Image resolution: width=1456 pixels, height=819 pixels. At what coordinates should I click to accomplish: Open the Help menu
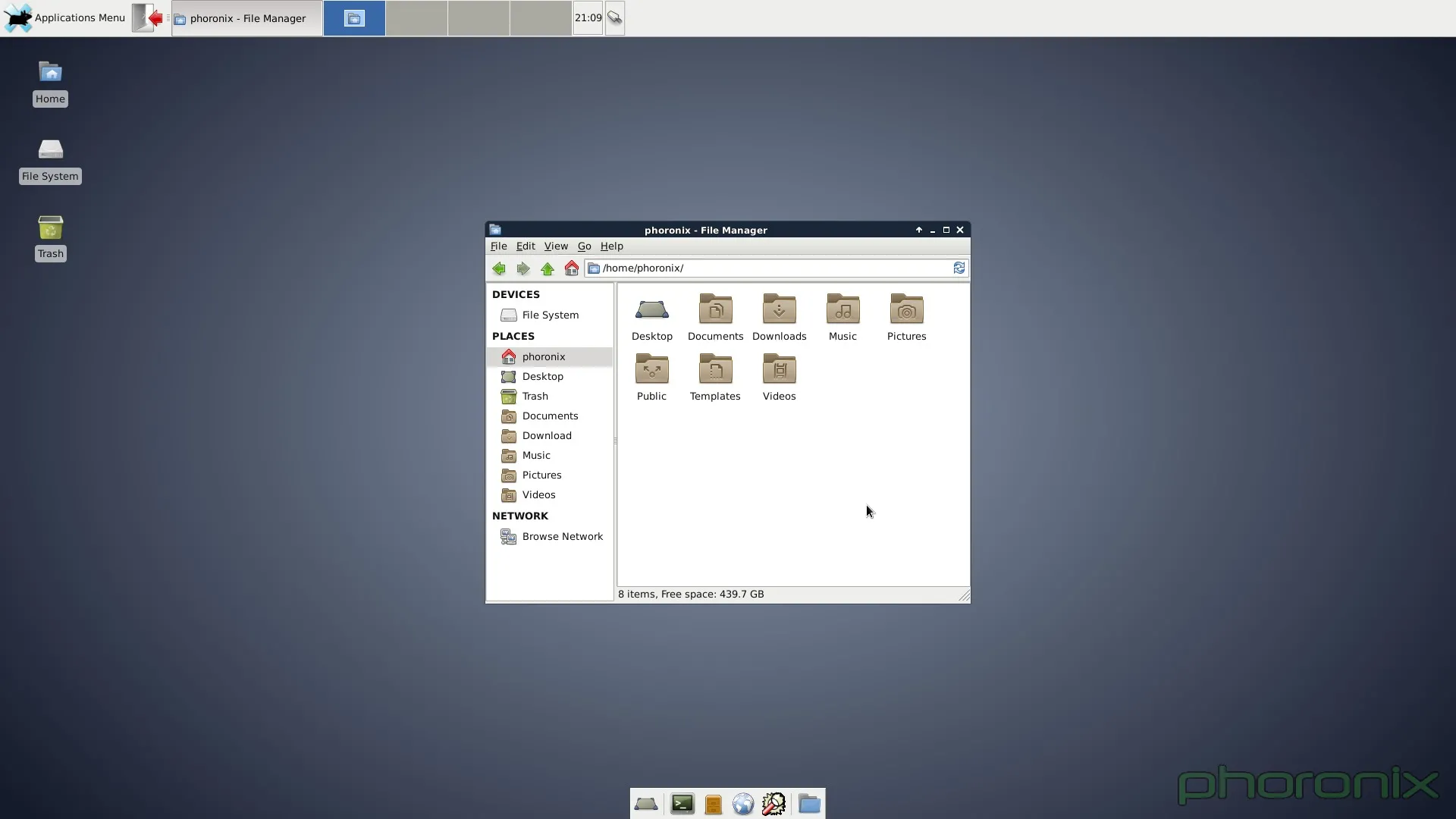(611, 246)
